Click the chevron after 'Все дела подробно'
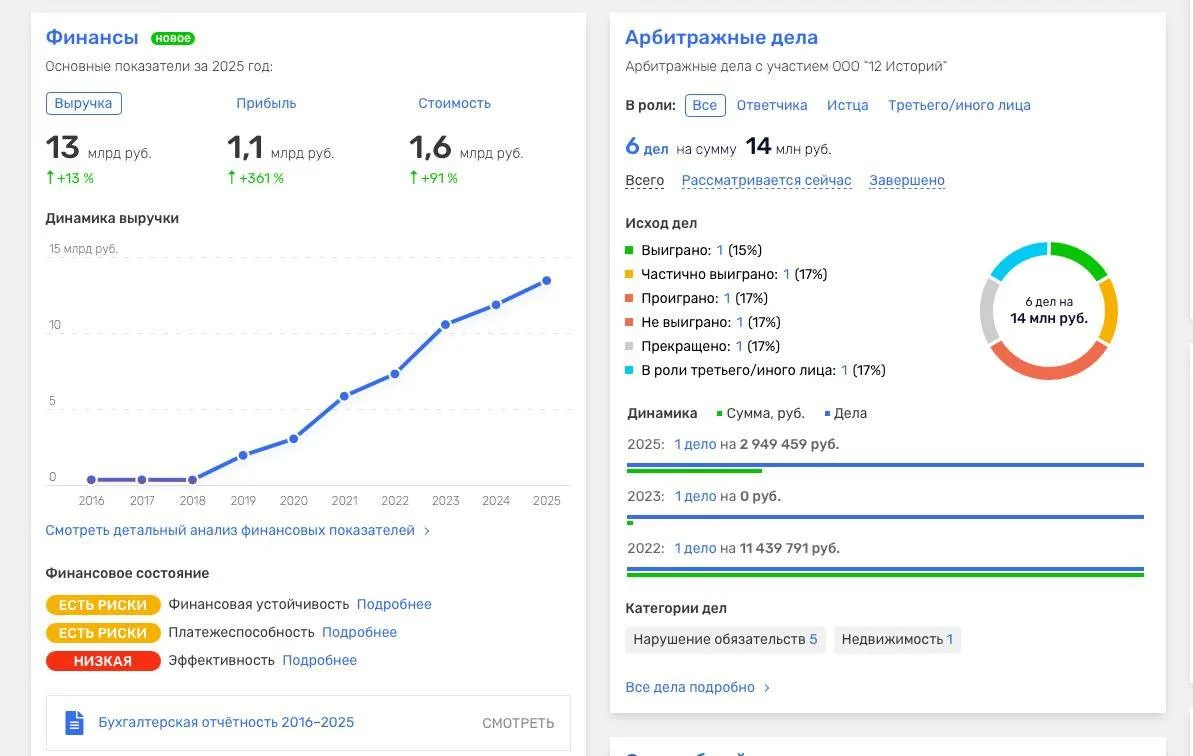The image size is (1193, 756). coord(767,688)
